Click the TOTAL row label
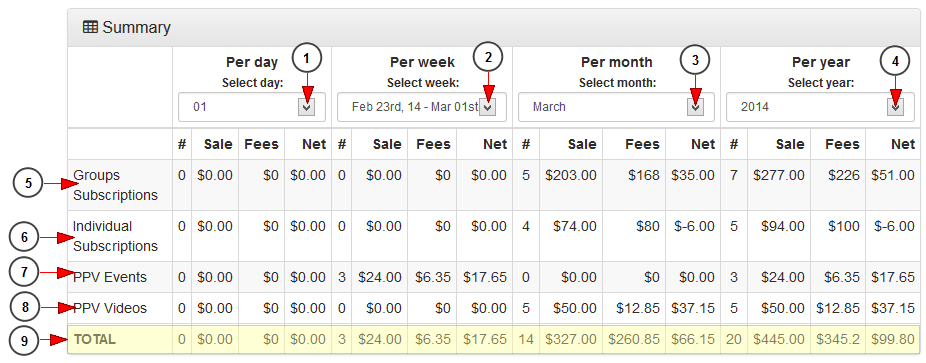This screenshot has height=363, width=926. (94, 339)
